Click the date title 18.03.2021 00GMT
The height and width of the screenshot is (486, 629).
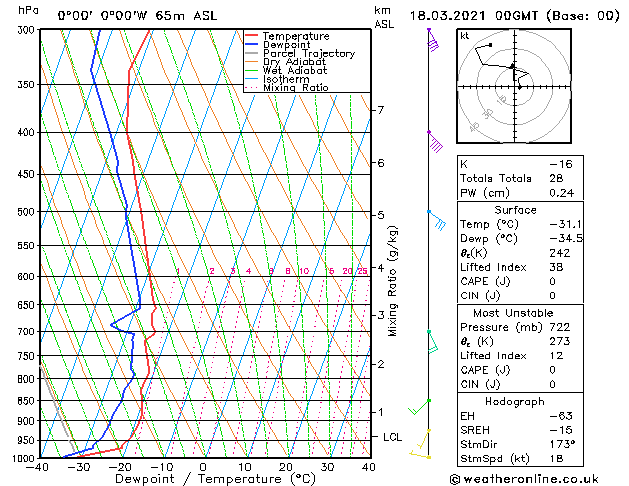click(474, 16)
